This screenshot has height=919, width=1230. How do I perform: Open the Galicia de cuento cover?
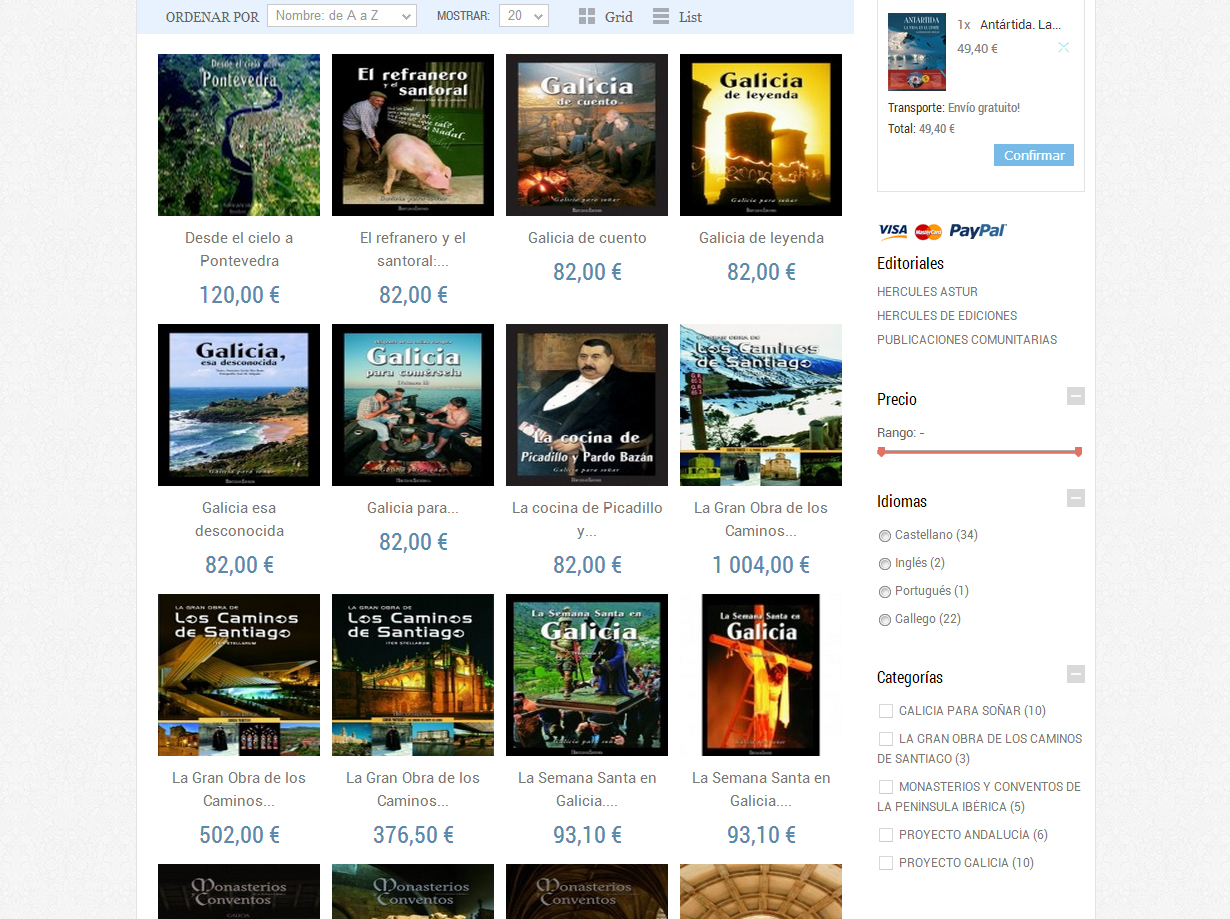(x=587, y=135)
